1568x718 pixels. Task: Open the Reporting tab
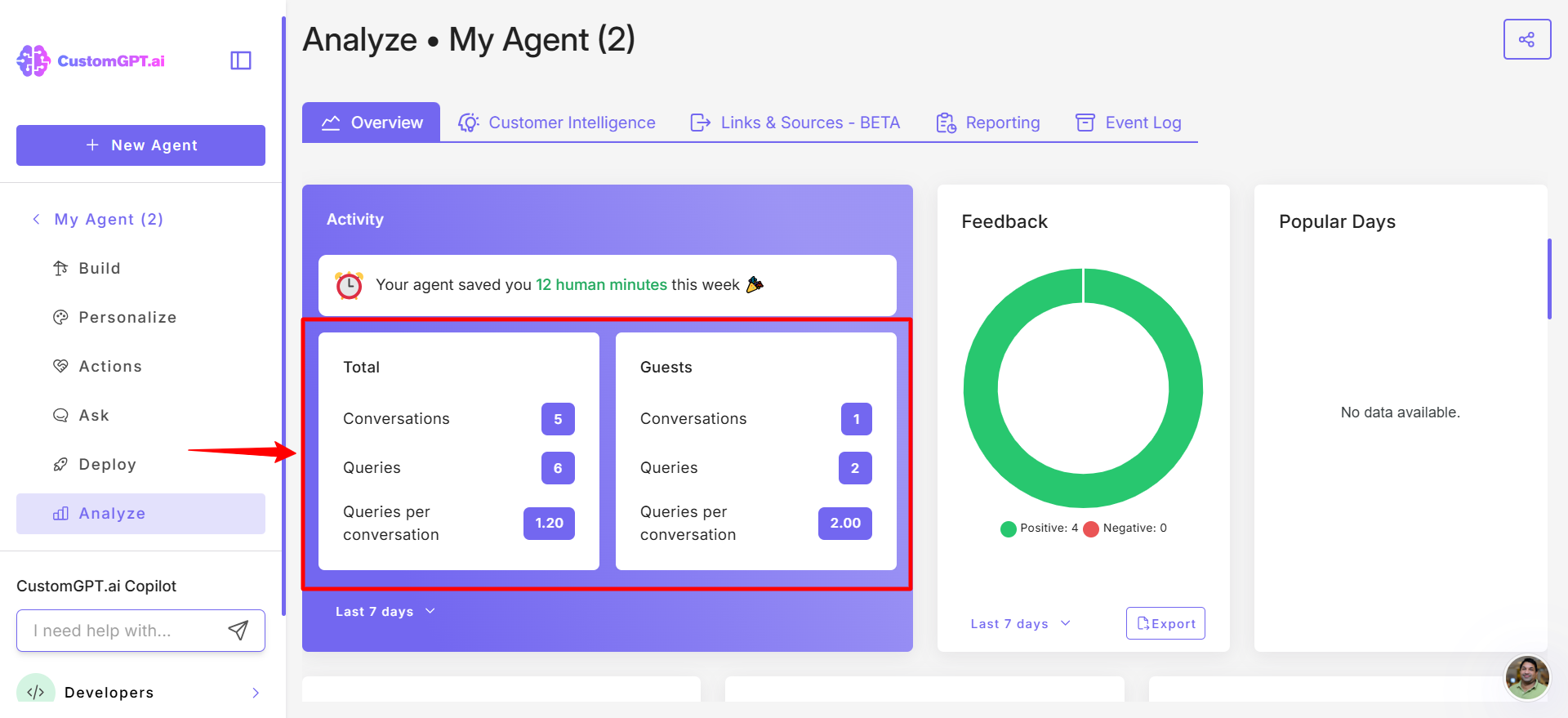pos(988,123)
